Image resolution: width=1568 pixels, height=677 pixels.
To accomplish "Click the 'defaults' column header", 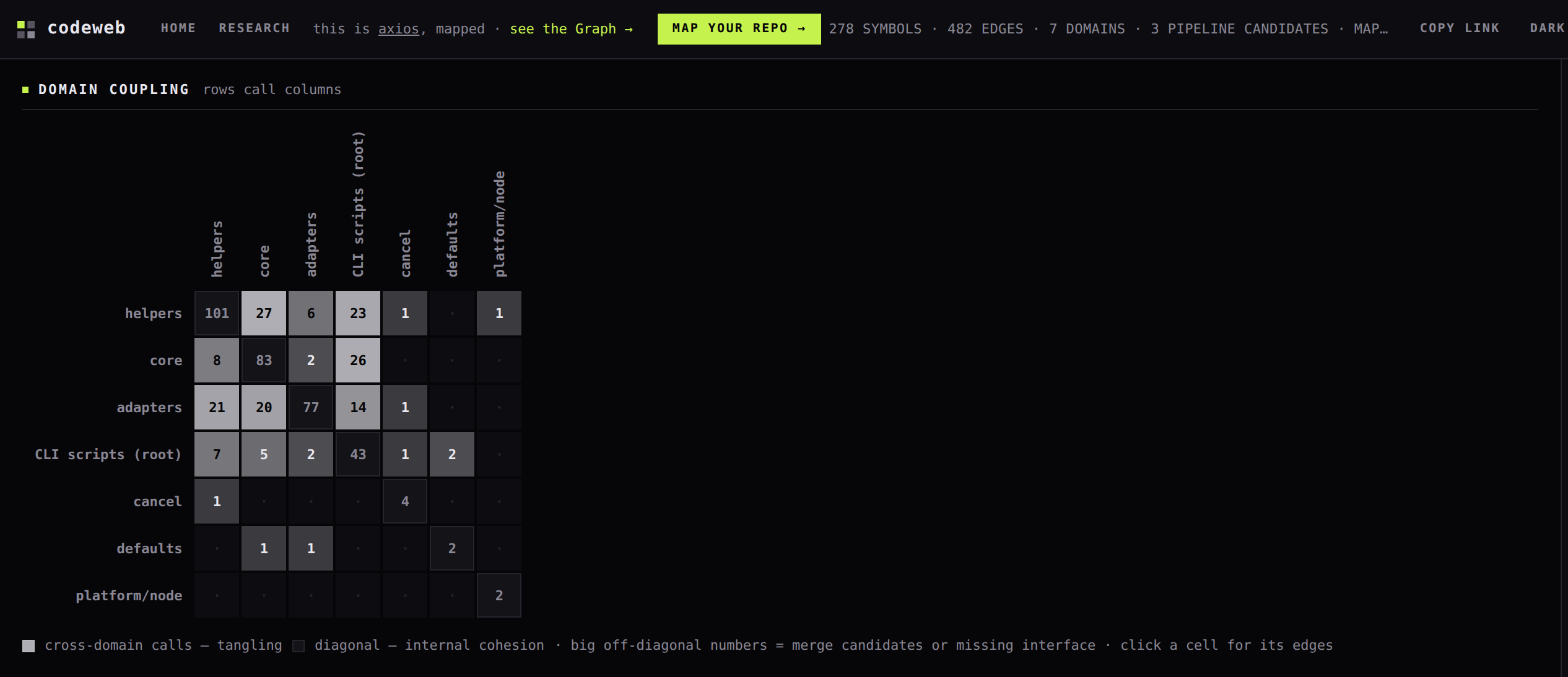I will click(452, 244).
